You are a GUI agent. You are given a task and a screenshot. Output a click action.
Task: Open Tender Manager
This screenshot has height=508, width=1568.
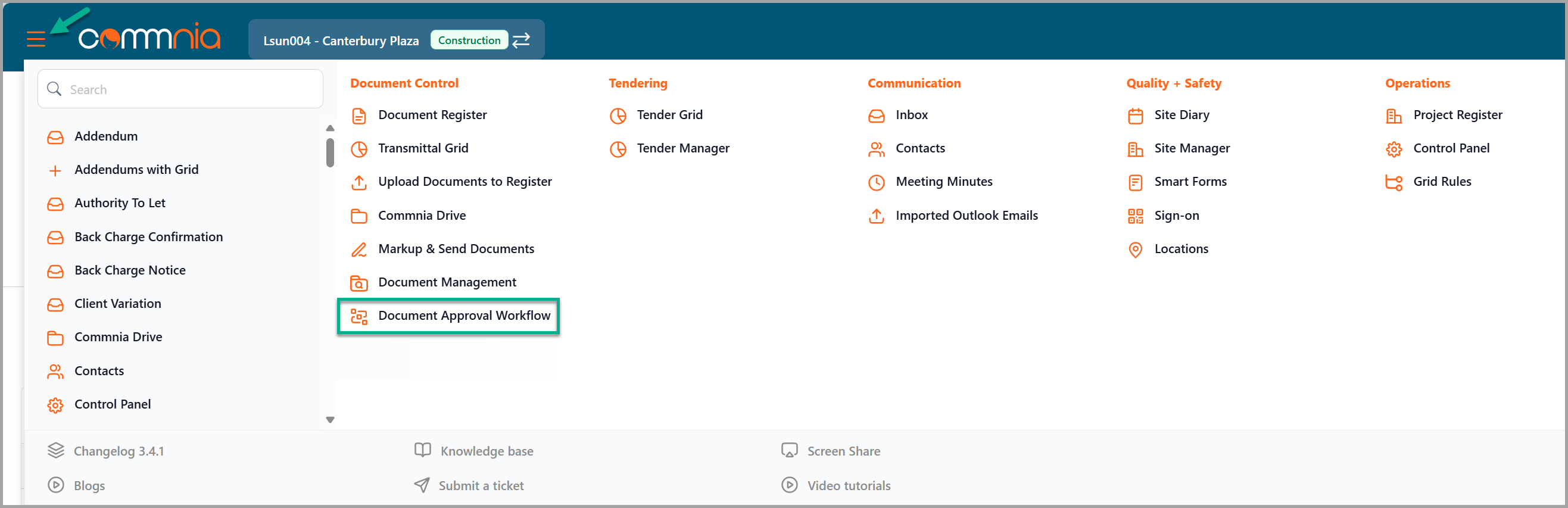tap(683, 148)
